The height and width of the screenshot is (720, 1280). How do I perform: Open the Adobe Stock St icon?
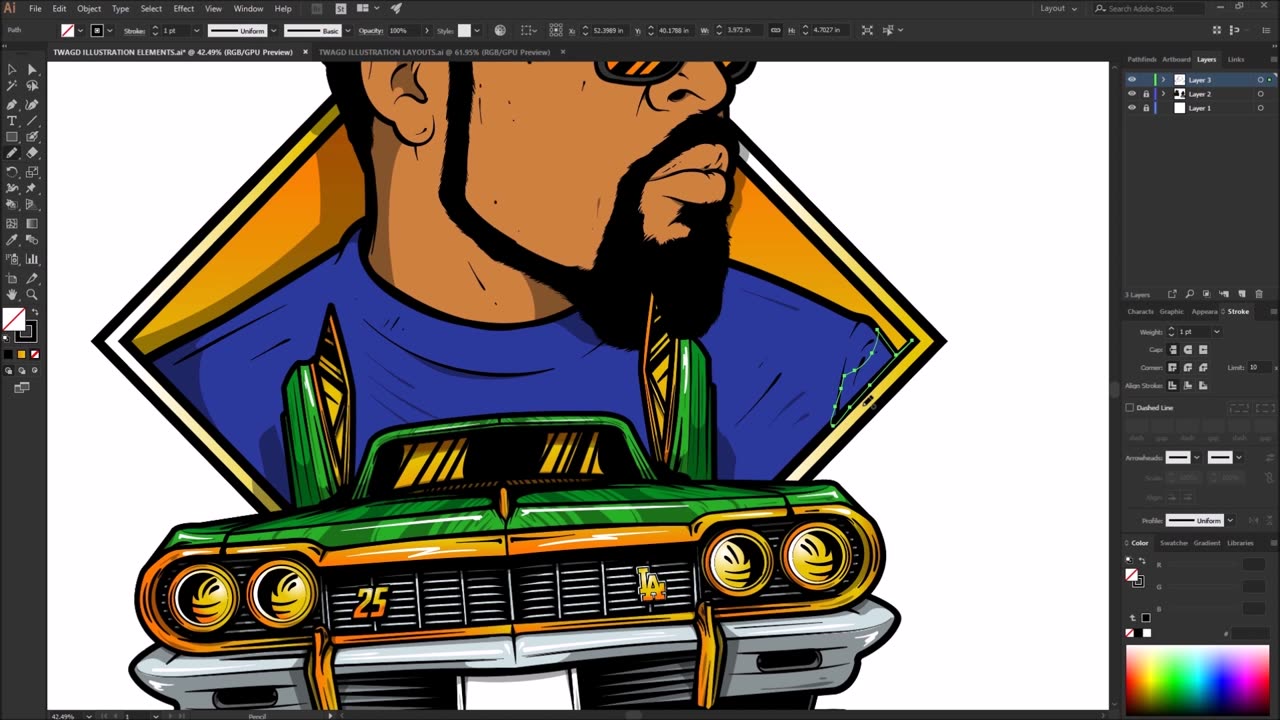tap(340, 8)
